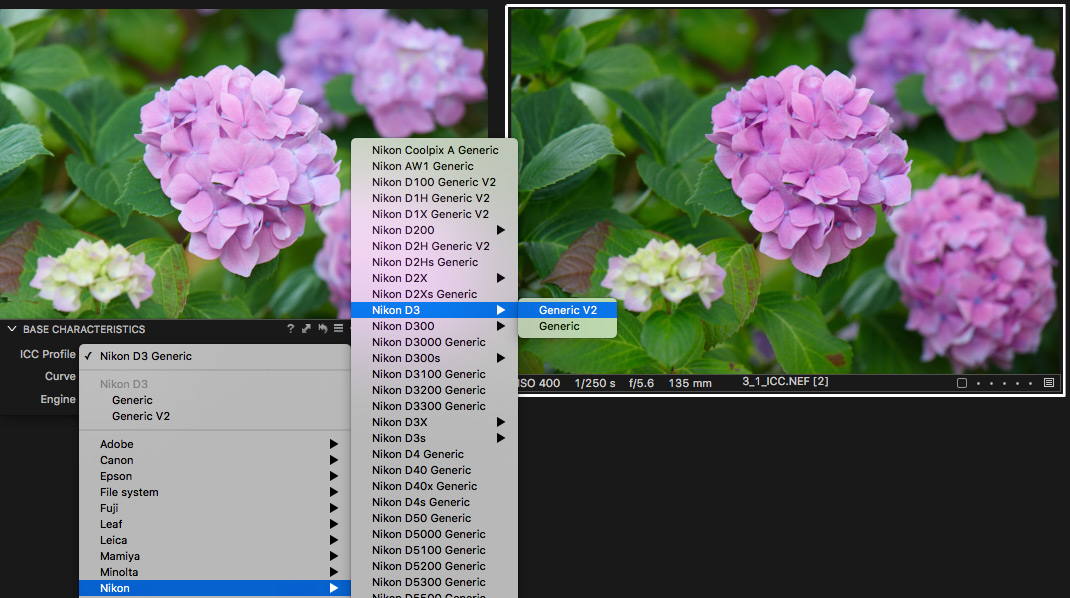Choose Generic in Nikon D3 flyout submenu
Image resolution: width=1070 pixels, height=598 pixels.
click(x=568, y=326)
